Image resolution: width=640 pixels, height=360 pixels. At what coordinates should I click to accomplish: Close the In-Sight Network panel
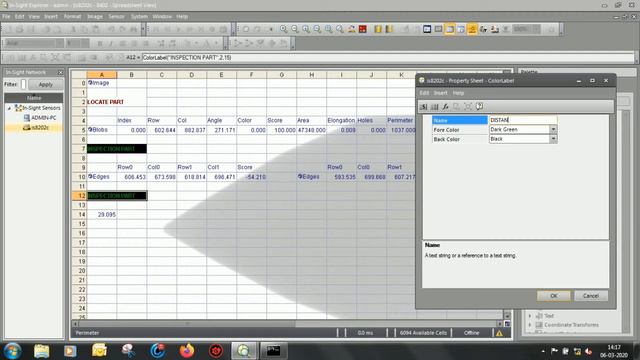point(60,72)
